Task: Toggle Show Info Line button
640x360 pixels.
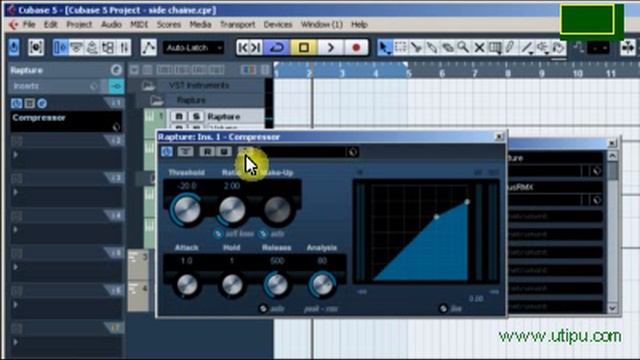Action: [x=76, y=48]
